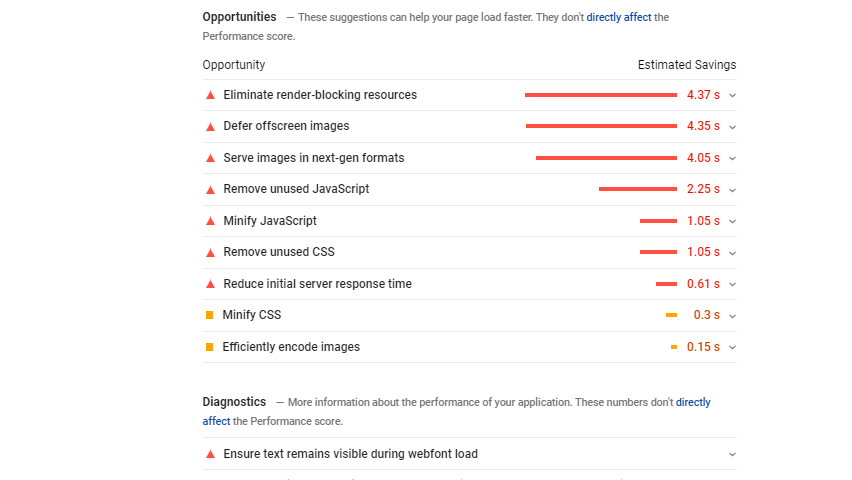The width and height of the screenshot is (852, 480).
Task: Click the Minify JavaScript 1.05 s savings value
Action: [703, 221]
